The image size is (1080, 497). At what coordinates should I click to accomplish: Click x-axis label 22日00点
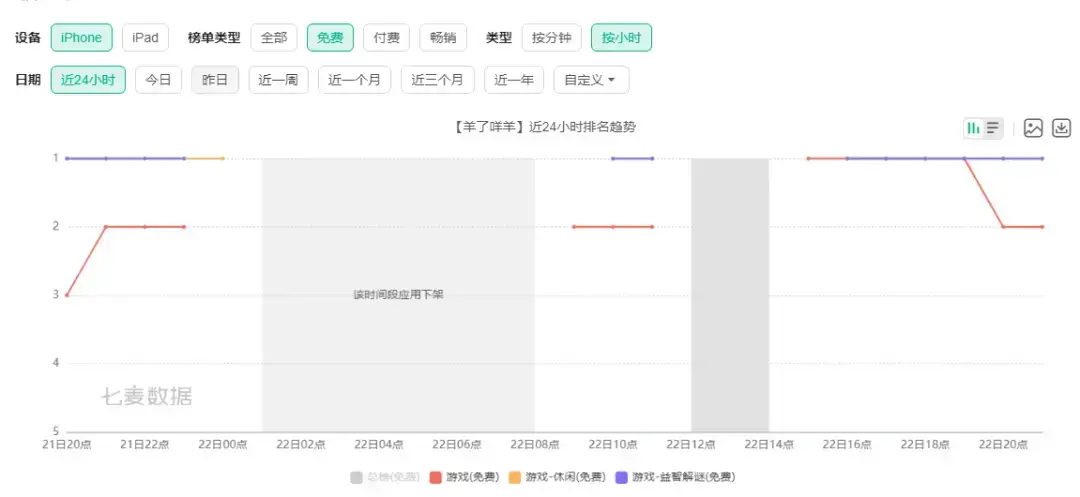[x=222, y=445]
